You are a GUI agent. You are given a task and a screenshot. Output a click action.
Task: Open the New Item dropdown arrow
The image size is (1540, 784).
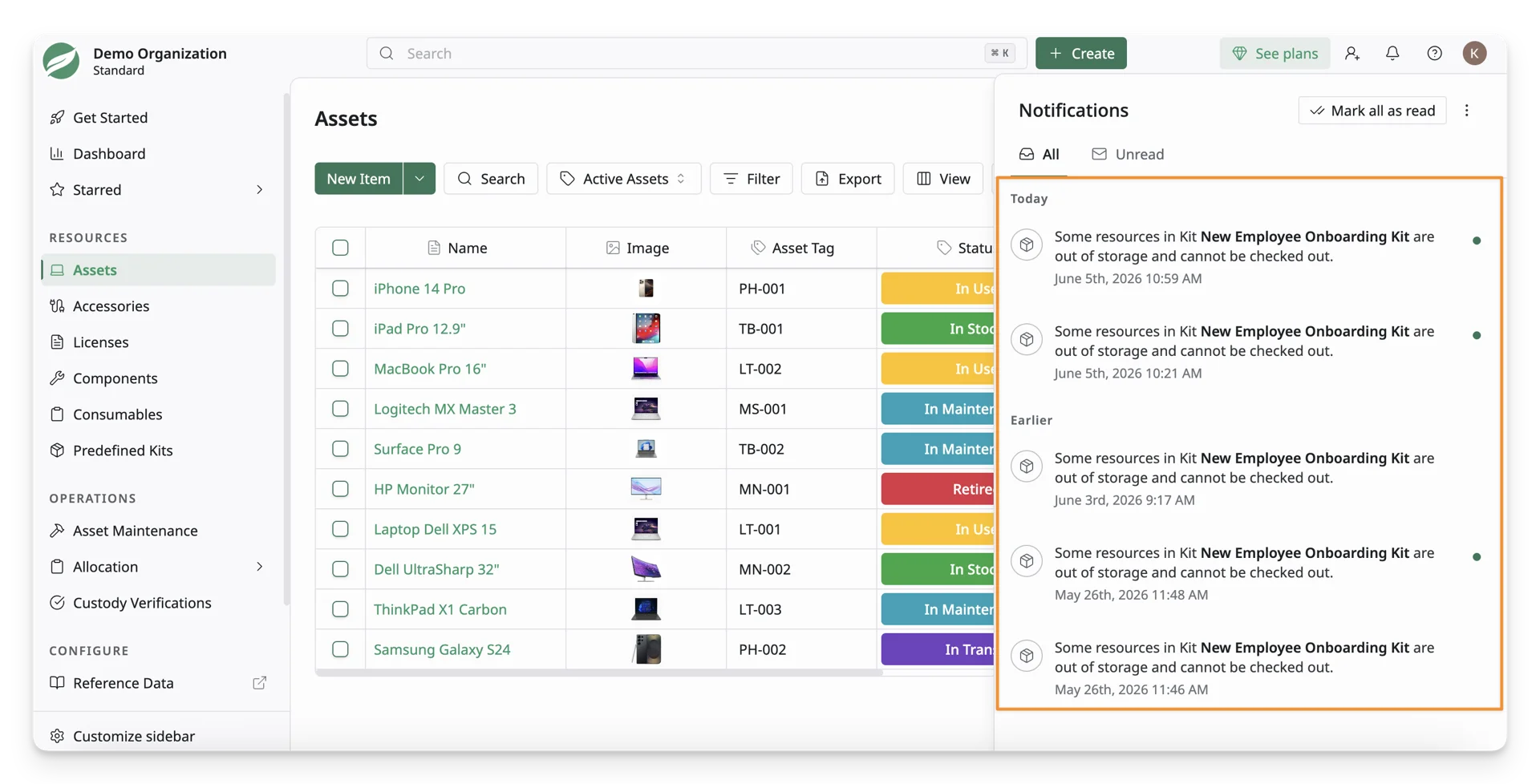click(x=419, y=179)
